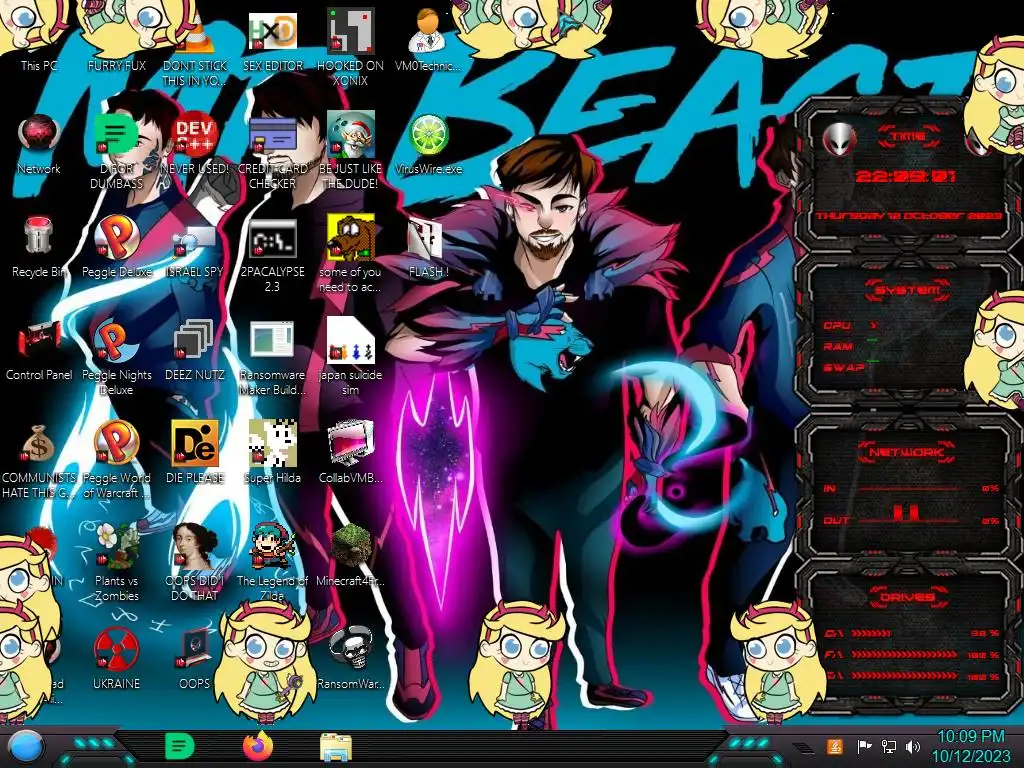This screenshot has width=1024, height=768.
Task: Open the RansomWar... skull icon
Action: pos(350,658)
